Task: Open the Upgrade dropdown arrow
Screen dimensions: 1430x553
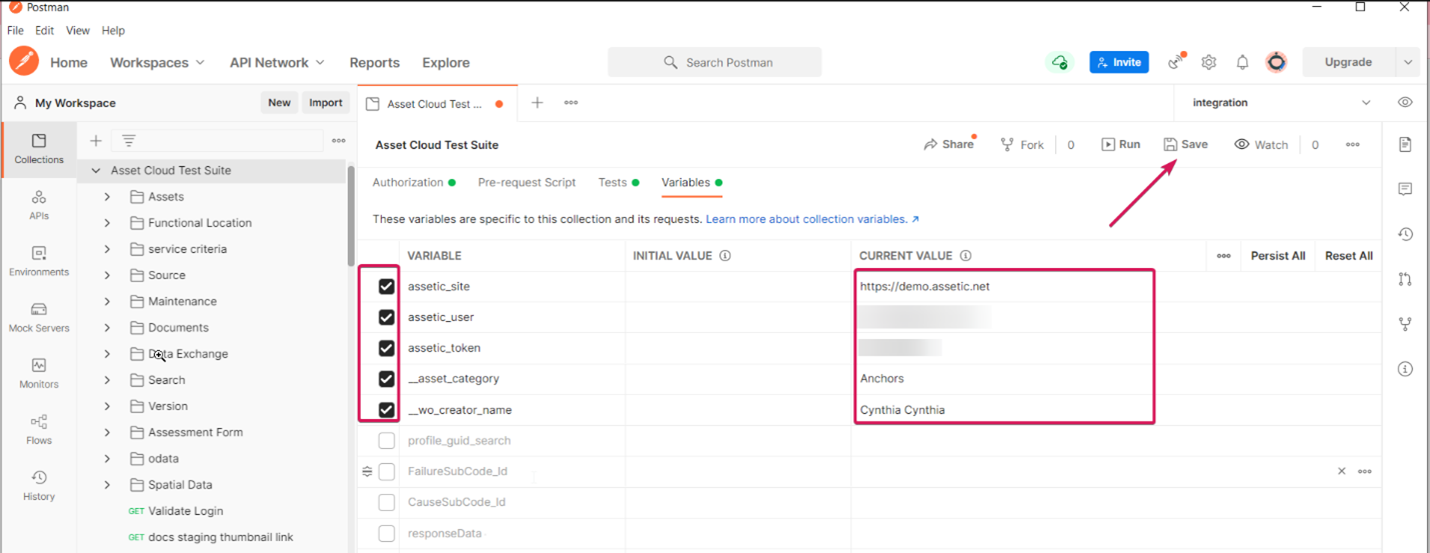Action: click(x=1407, y=62)
